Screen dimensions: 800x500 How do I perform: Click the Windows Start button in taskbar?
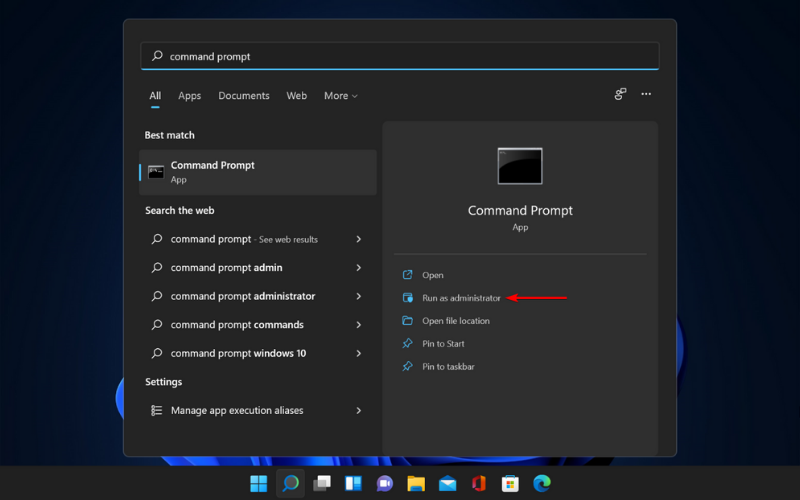pos(259,483)
